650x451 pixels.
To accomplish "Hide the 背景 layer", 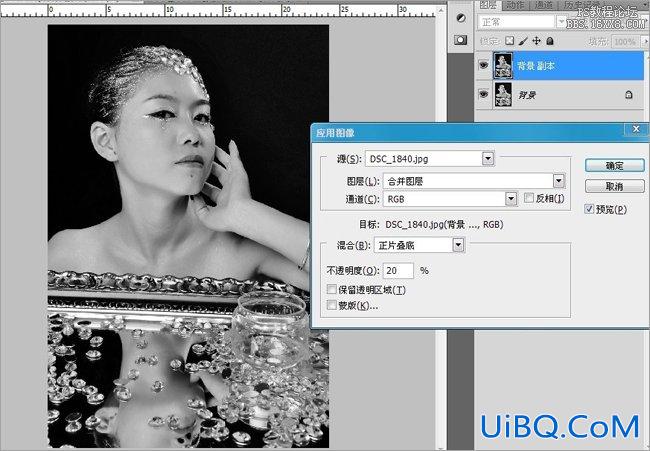I will (x=483, y=95).
